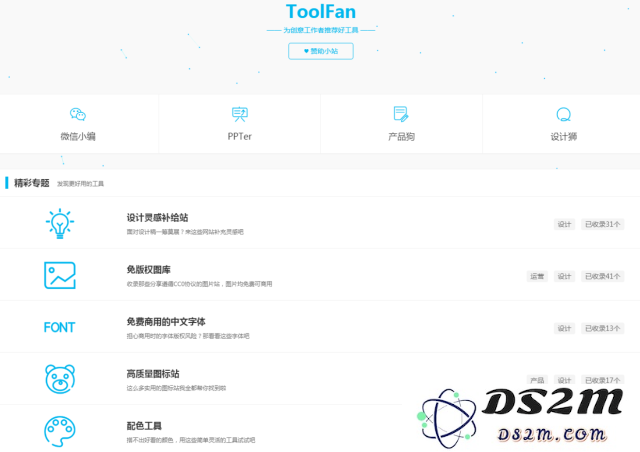Click the 已收录41个 badge
This screenshot has width=640, height=452.
coord(602,276)
